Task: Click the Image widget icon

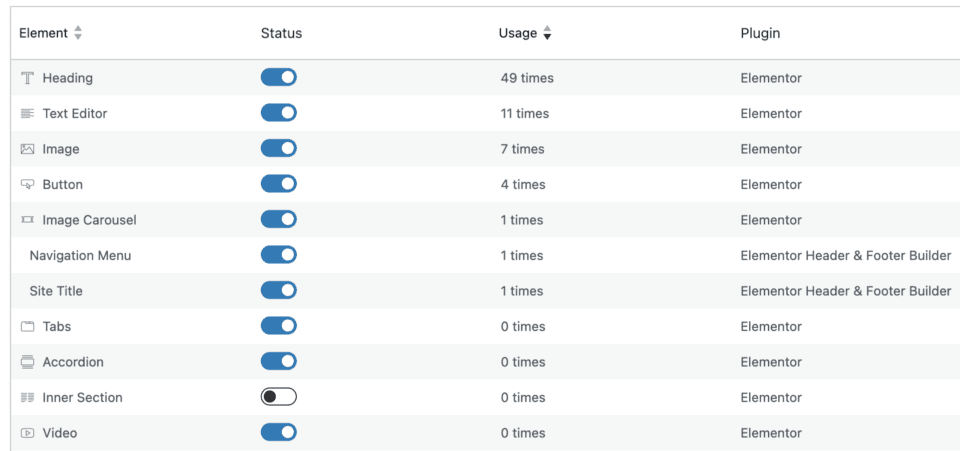Action: (x=27, y=149)
